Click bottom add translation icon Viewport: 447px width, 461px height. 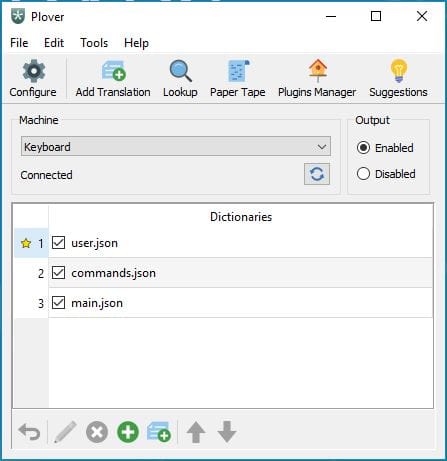159,432
